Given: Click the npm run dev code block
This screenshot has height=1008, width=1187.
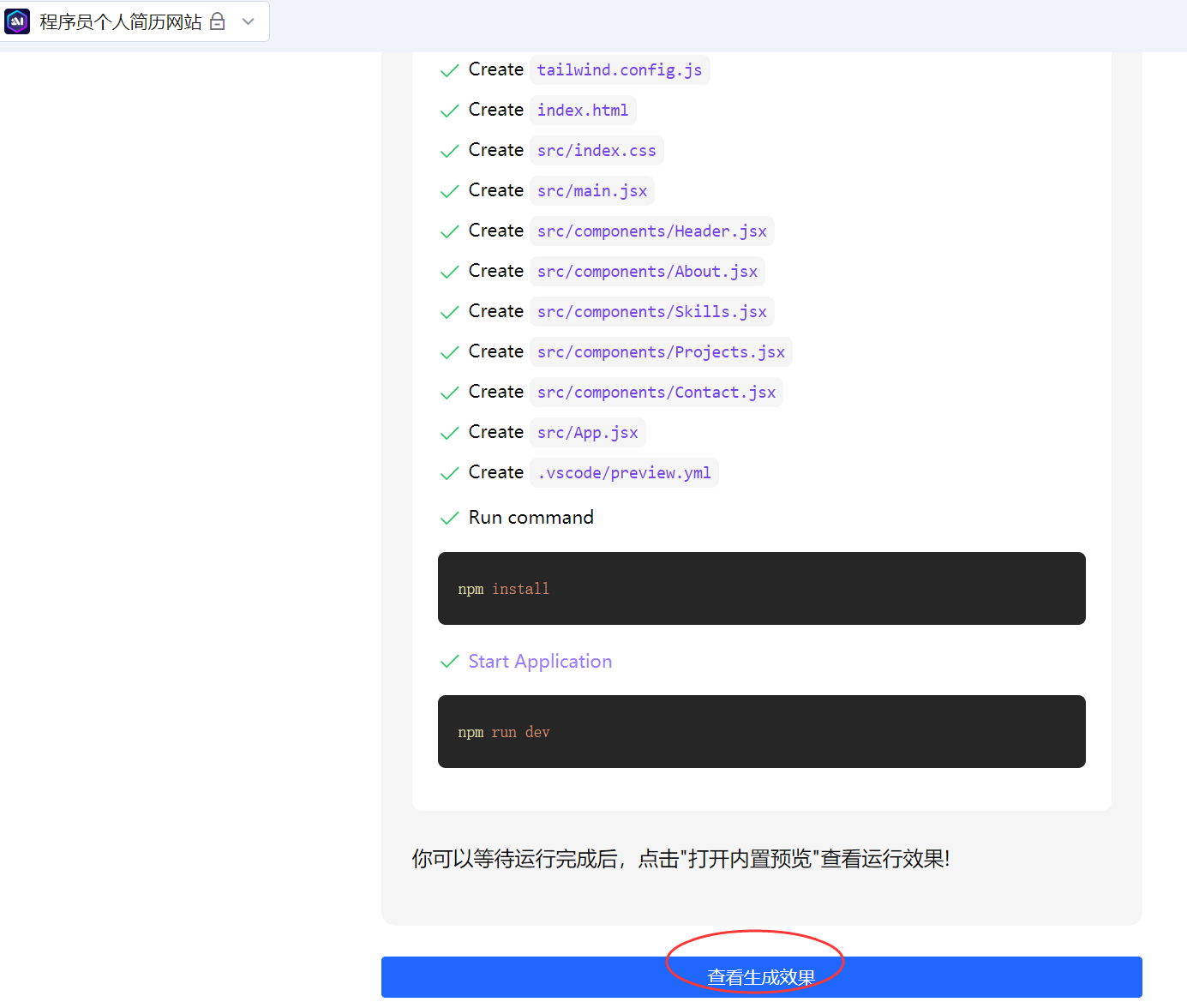Looking at the screenshot, I should coord(761,732).
